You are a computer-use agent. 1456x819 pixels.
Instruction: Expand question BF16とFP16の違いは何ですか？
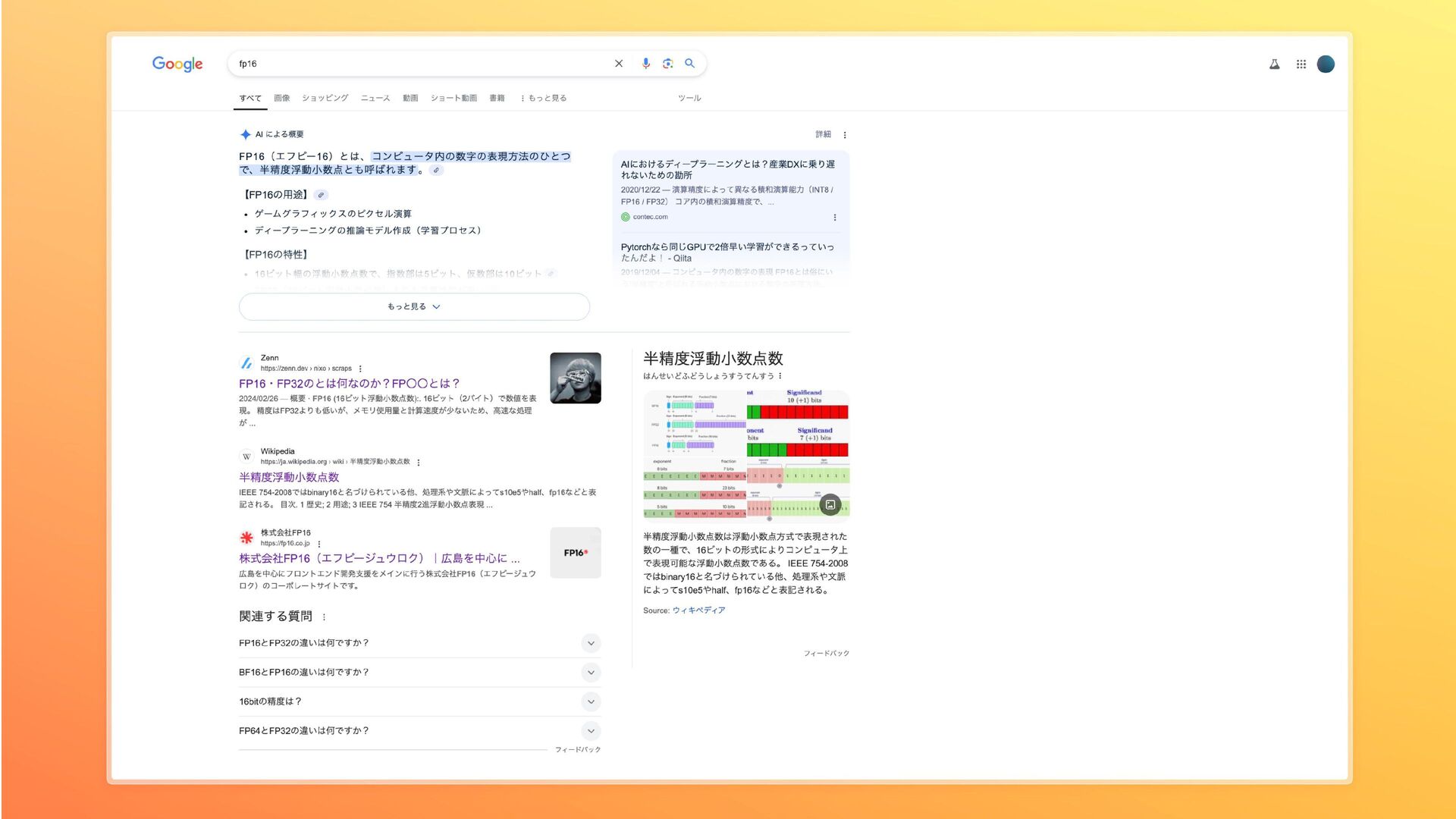420,673
